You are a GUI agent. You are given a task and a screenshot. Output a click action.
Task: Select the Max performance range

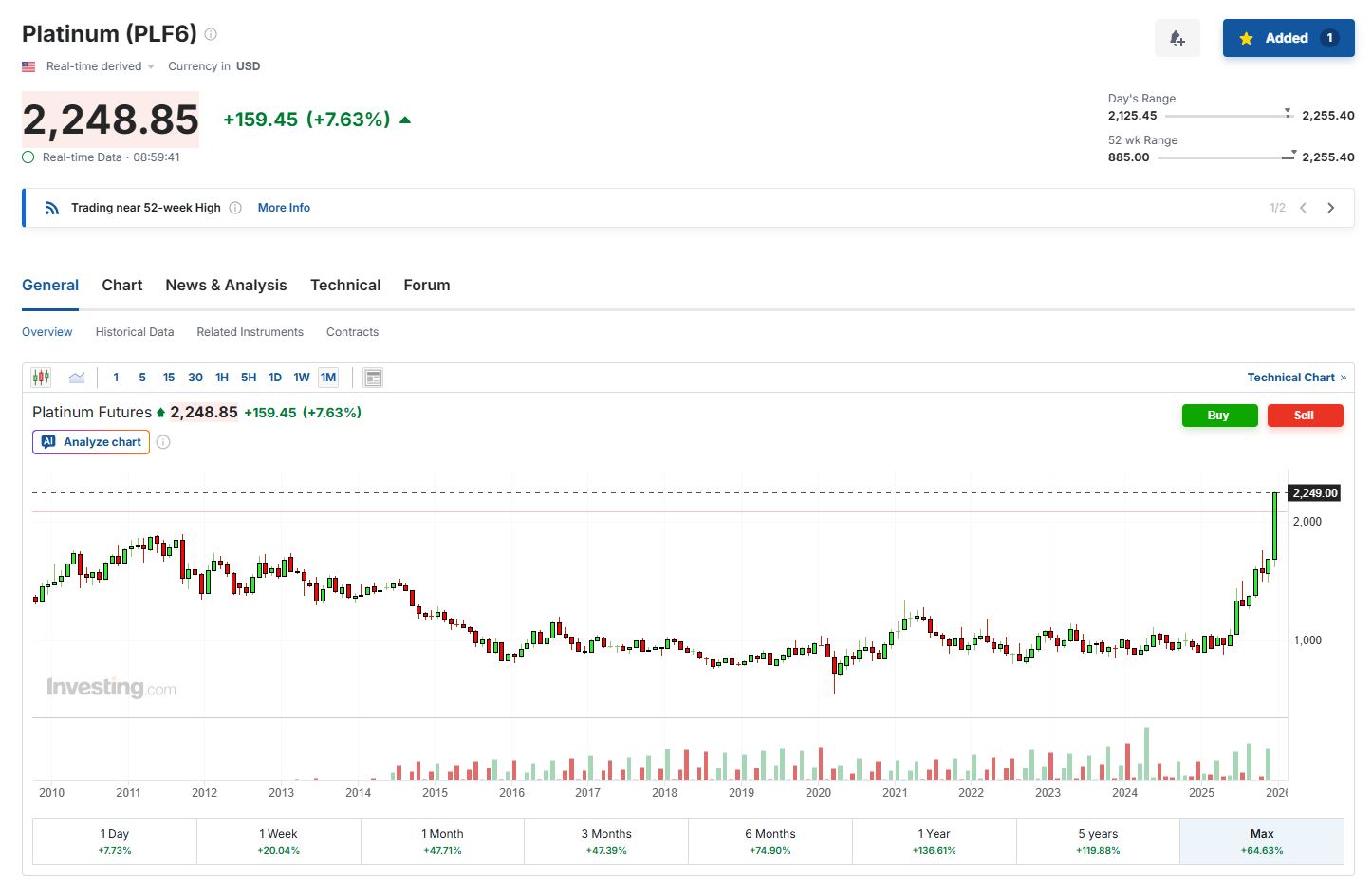[x=1262, y=842]
